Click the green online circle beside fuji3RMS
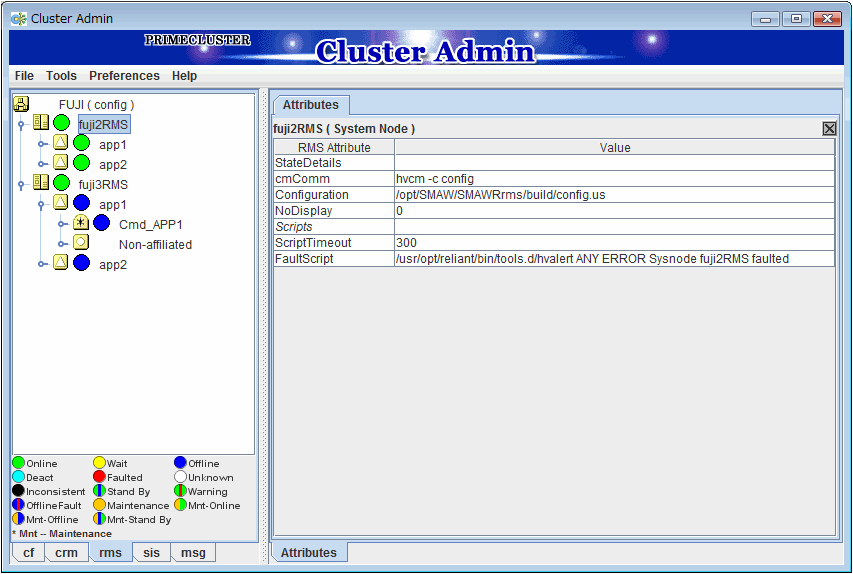Image resolution: width=853 pixels, height=574 pixels. click(x=61, y=183)
